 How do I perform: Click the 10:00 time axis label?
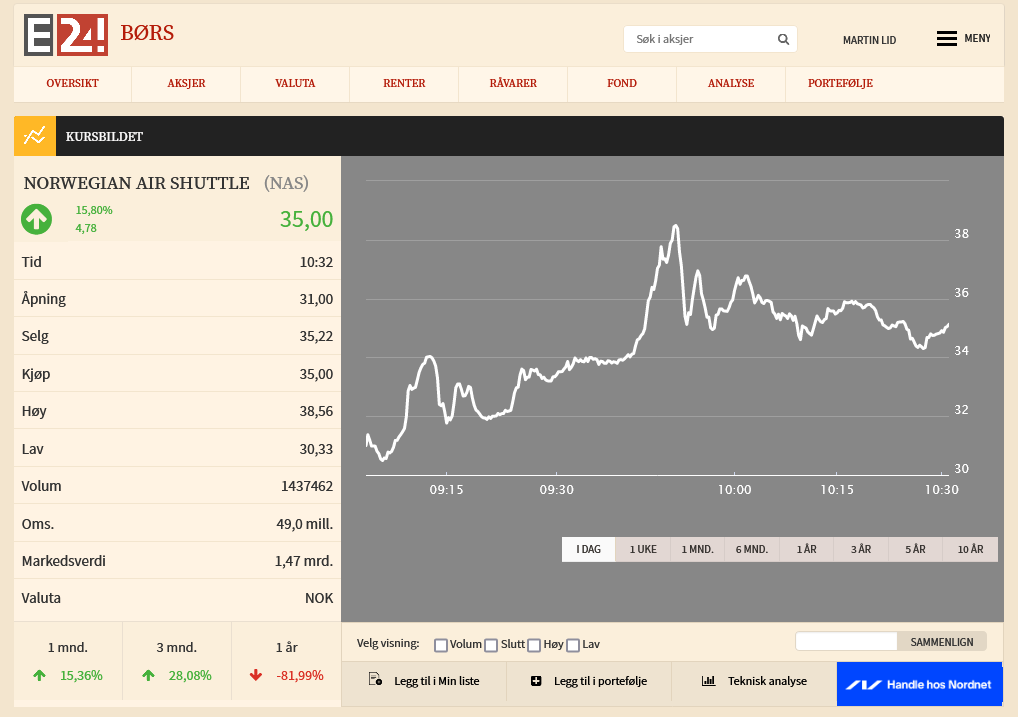[x=734, y=490]
